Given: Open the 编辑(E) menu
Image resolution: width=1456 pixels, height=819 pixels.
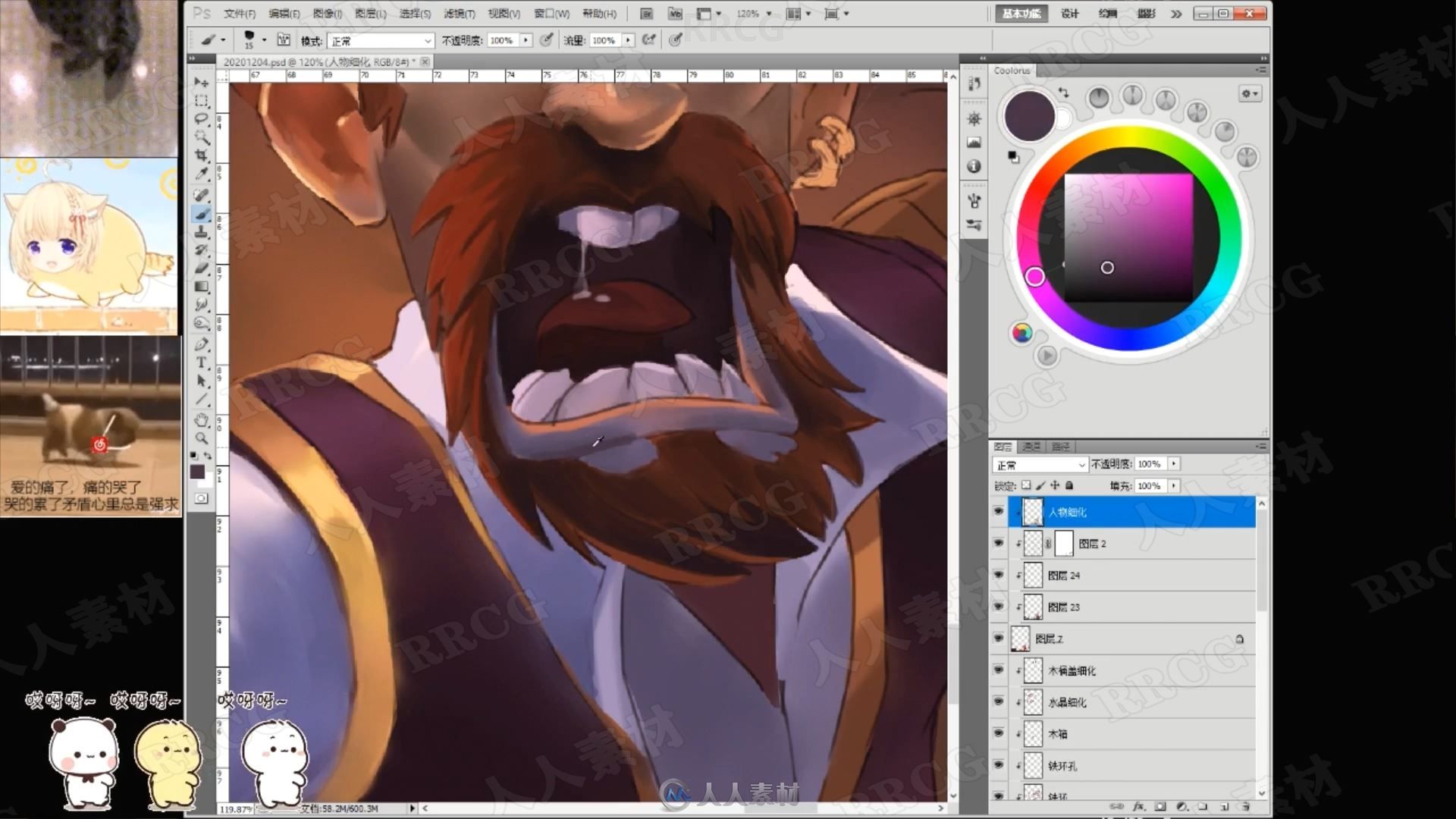Looking at the screenshot, I should (284, 14).
